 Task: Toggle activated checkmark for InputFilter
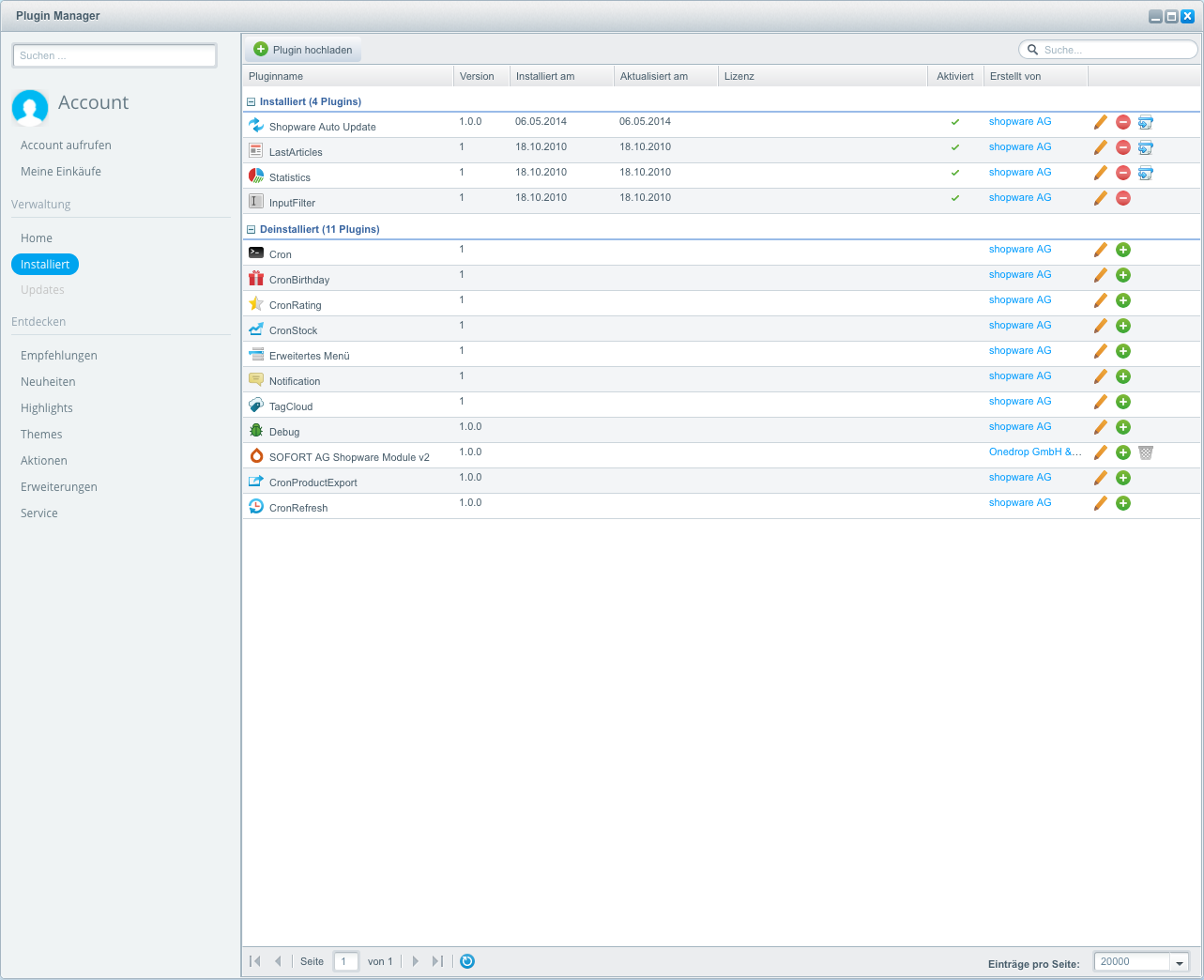click(955, 198)
